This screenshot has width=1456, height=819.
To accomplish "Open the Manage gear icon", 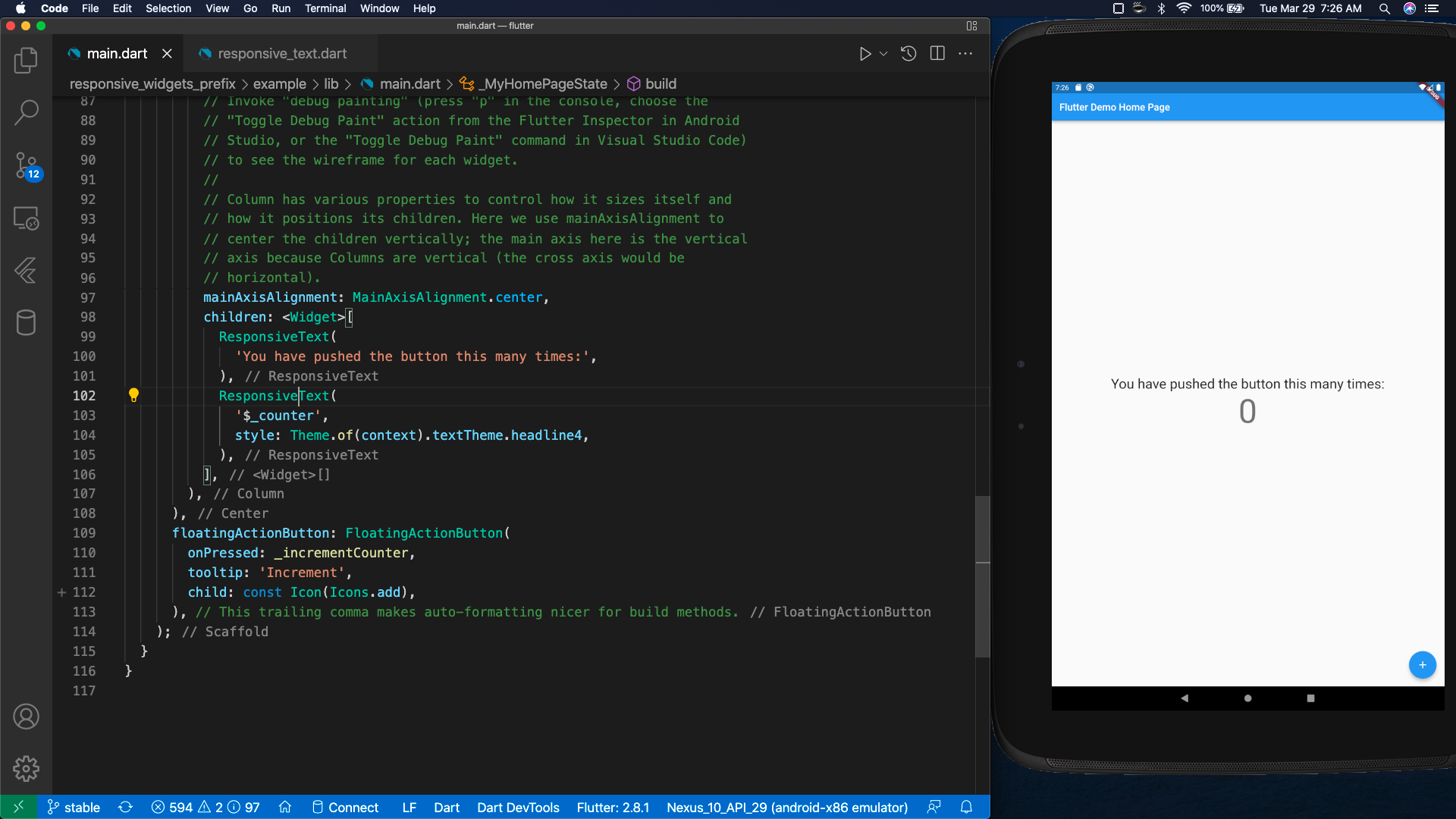I will (26, 768).
